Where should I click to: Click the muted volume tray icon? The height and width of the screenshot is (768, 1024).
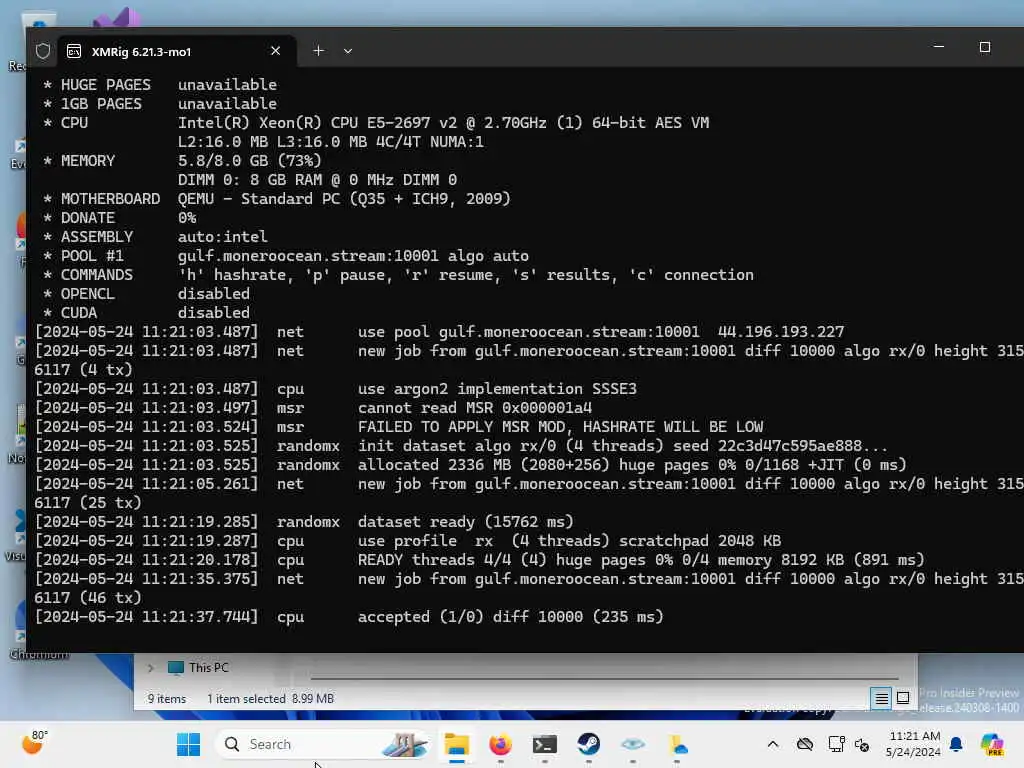pyautogui.click(x=862, y=744)
